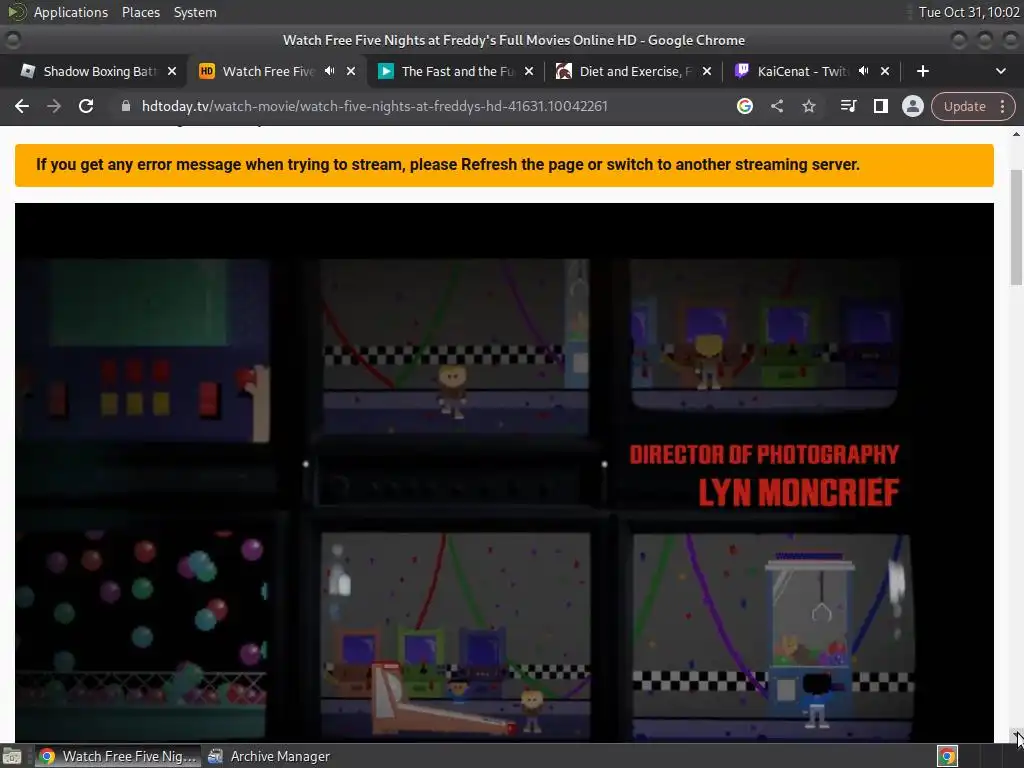Screen dimensions: 1024x768
Task: Switch to The Fast and the Furious tab
Action: tap(457, 71)
